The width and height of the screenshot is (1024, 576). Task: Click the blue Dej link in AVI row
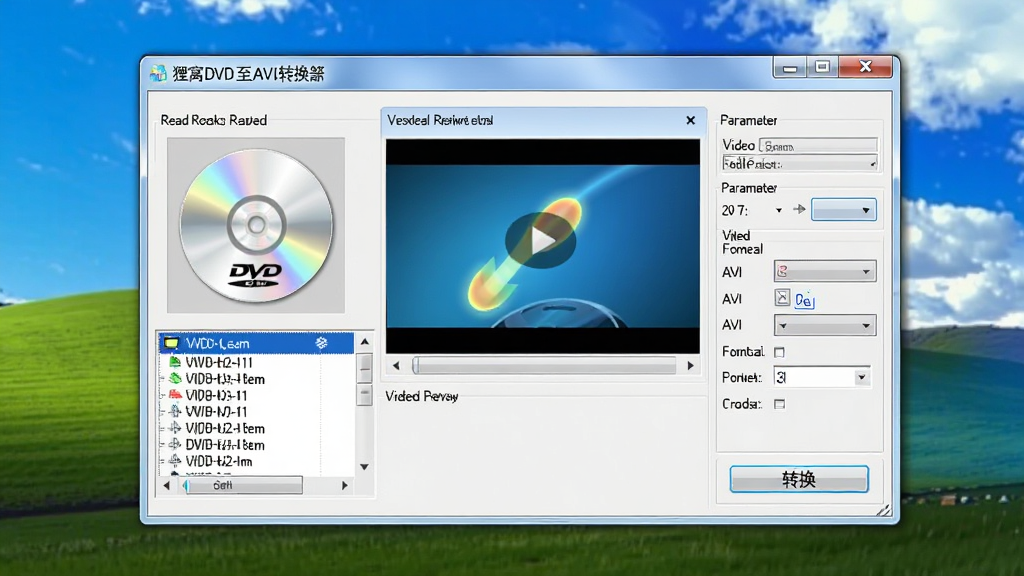pyautogui.click(x=804, y=300)
